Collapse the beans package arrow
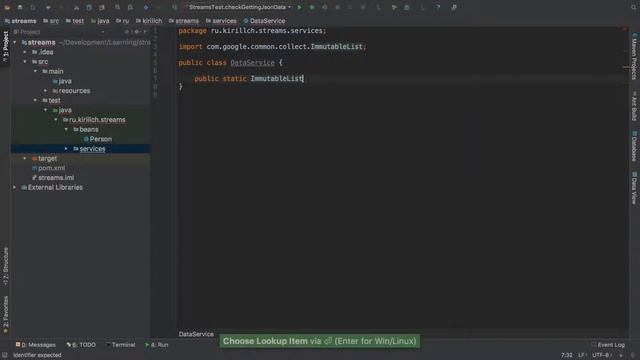Viewport: 640px width, 360px height. tap(66, 129)
